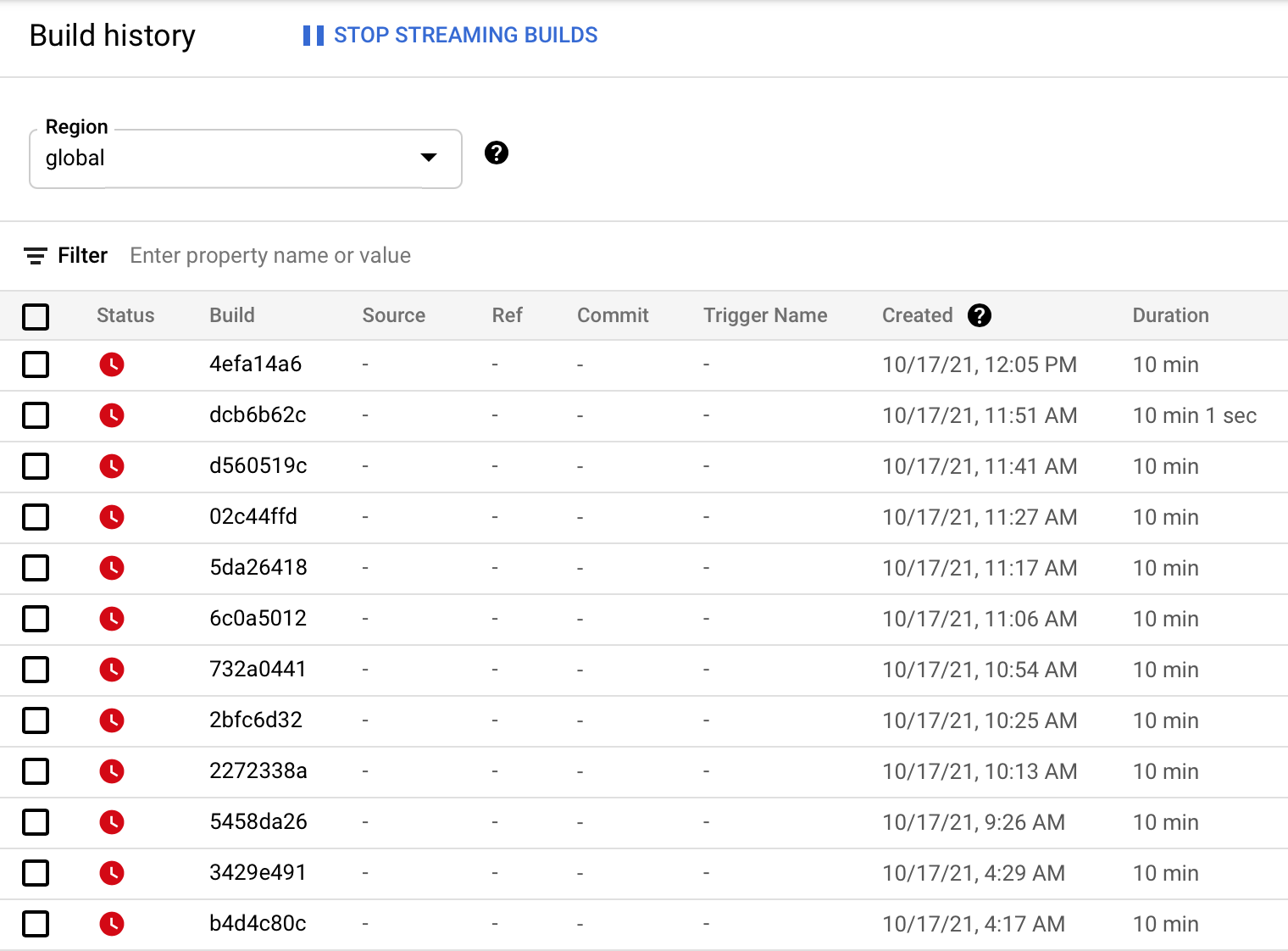1288x951 pixels.
Task: Click the Duration column header
Action: 1170,314
